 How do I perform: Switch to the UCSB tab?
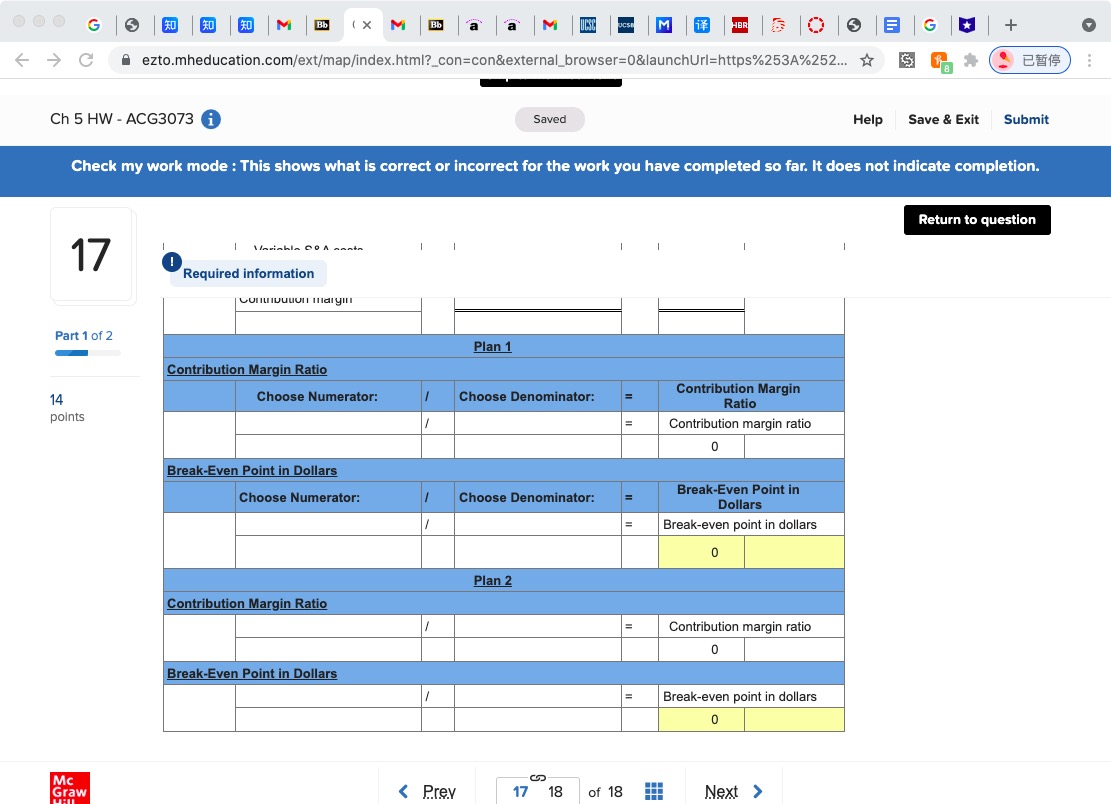point(626,26)
